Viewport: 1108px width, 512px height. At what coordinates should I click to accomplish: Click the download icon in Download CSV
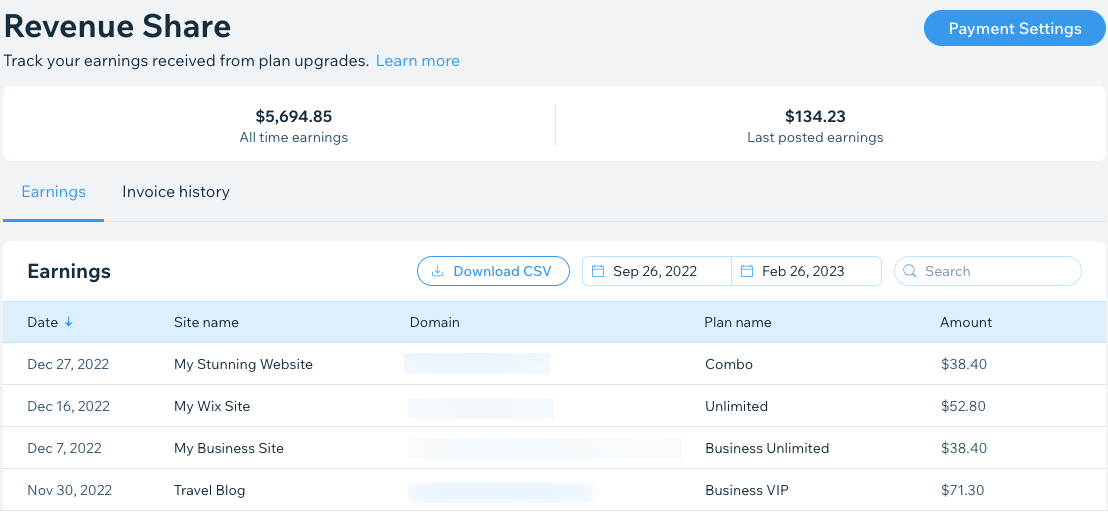pos(437,271)
